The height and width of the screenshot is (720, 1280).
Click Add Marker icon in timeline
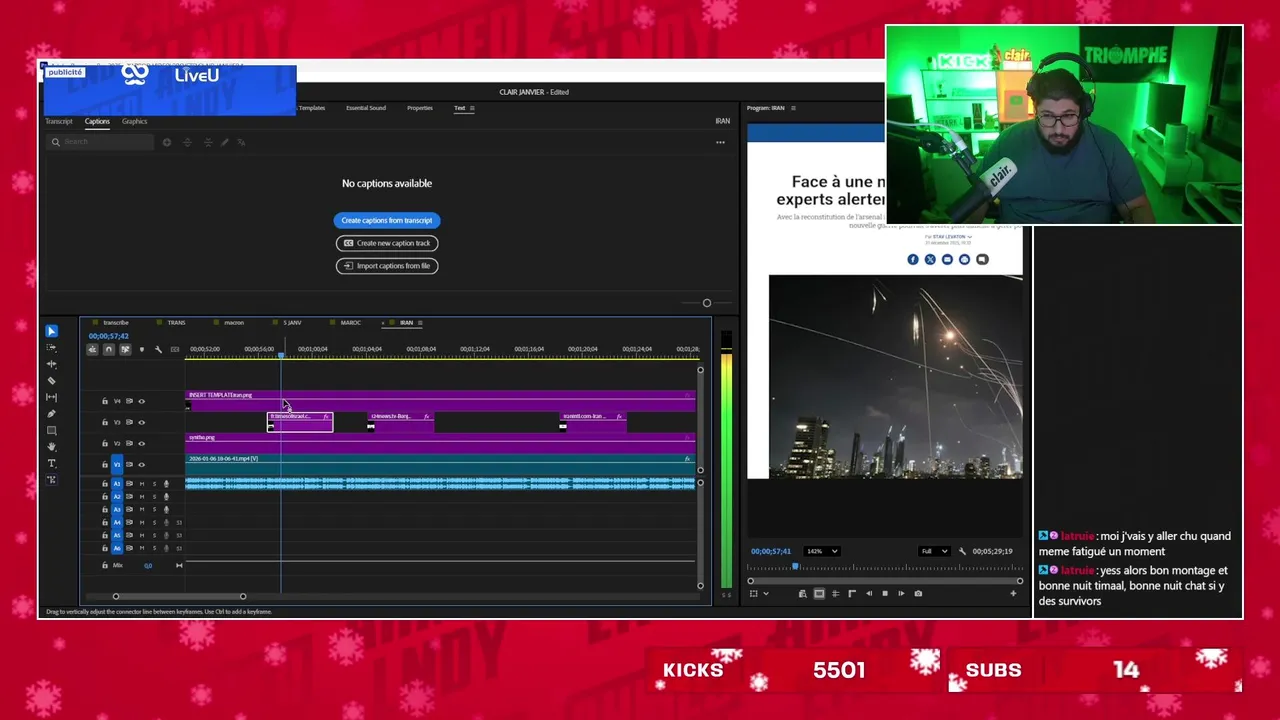click(x=142, y=349)
